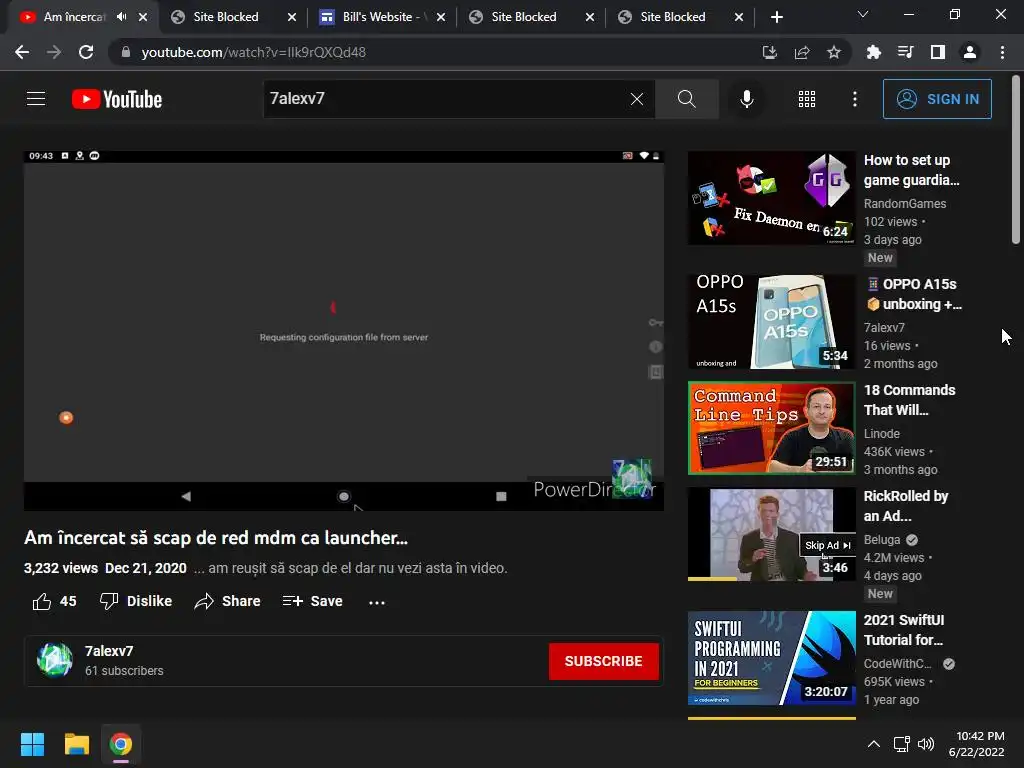Install app icon in address bar
The image size is (1024, 768).
tap(770, 52)
